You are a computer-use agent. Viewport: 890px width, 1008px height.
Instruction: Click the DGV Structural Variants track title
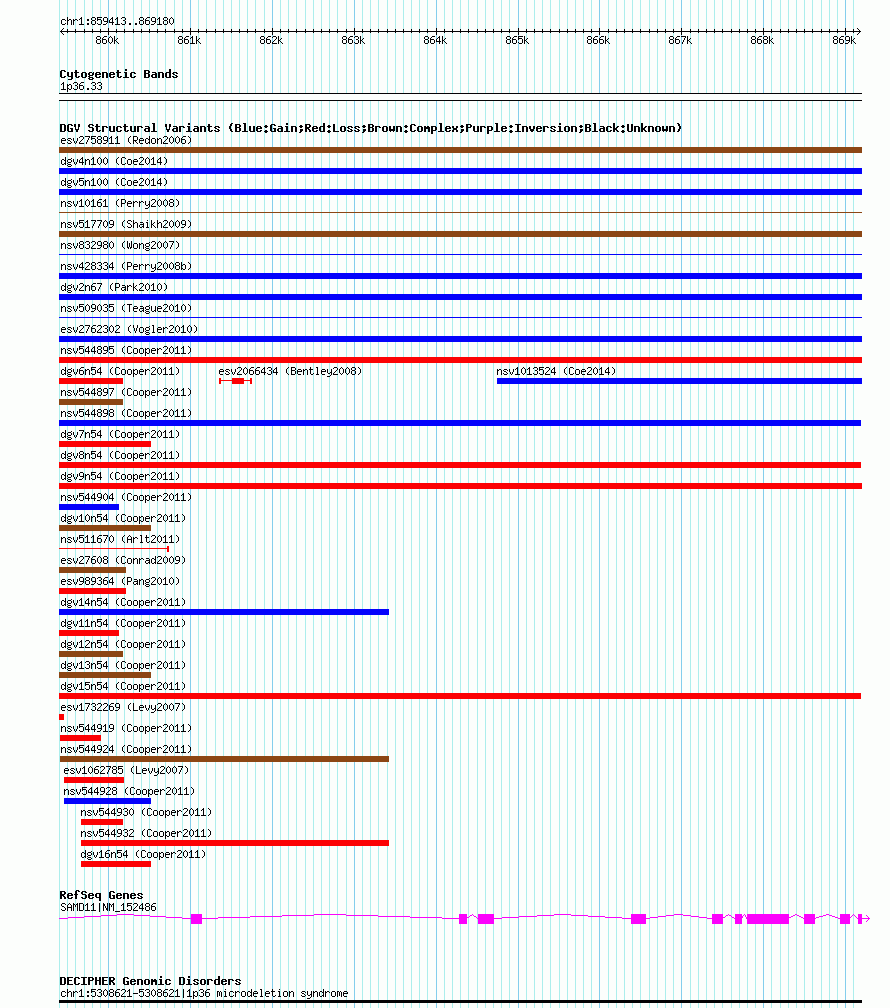[x=370, y=128]
